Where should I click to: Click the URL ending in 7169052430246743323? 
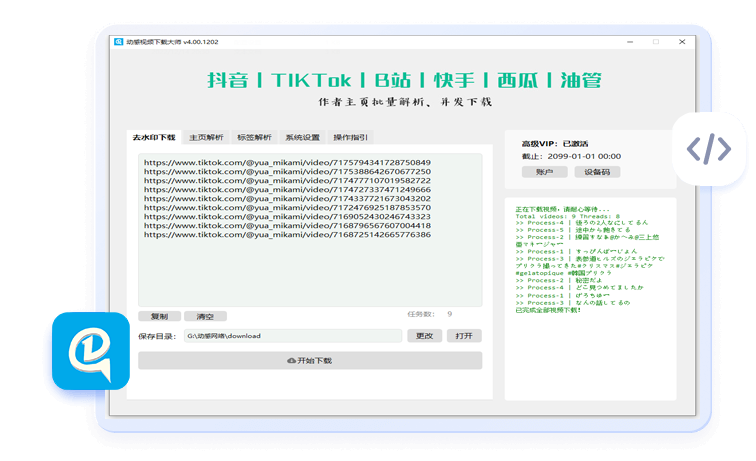(x=287, y=217)
